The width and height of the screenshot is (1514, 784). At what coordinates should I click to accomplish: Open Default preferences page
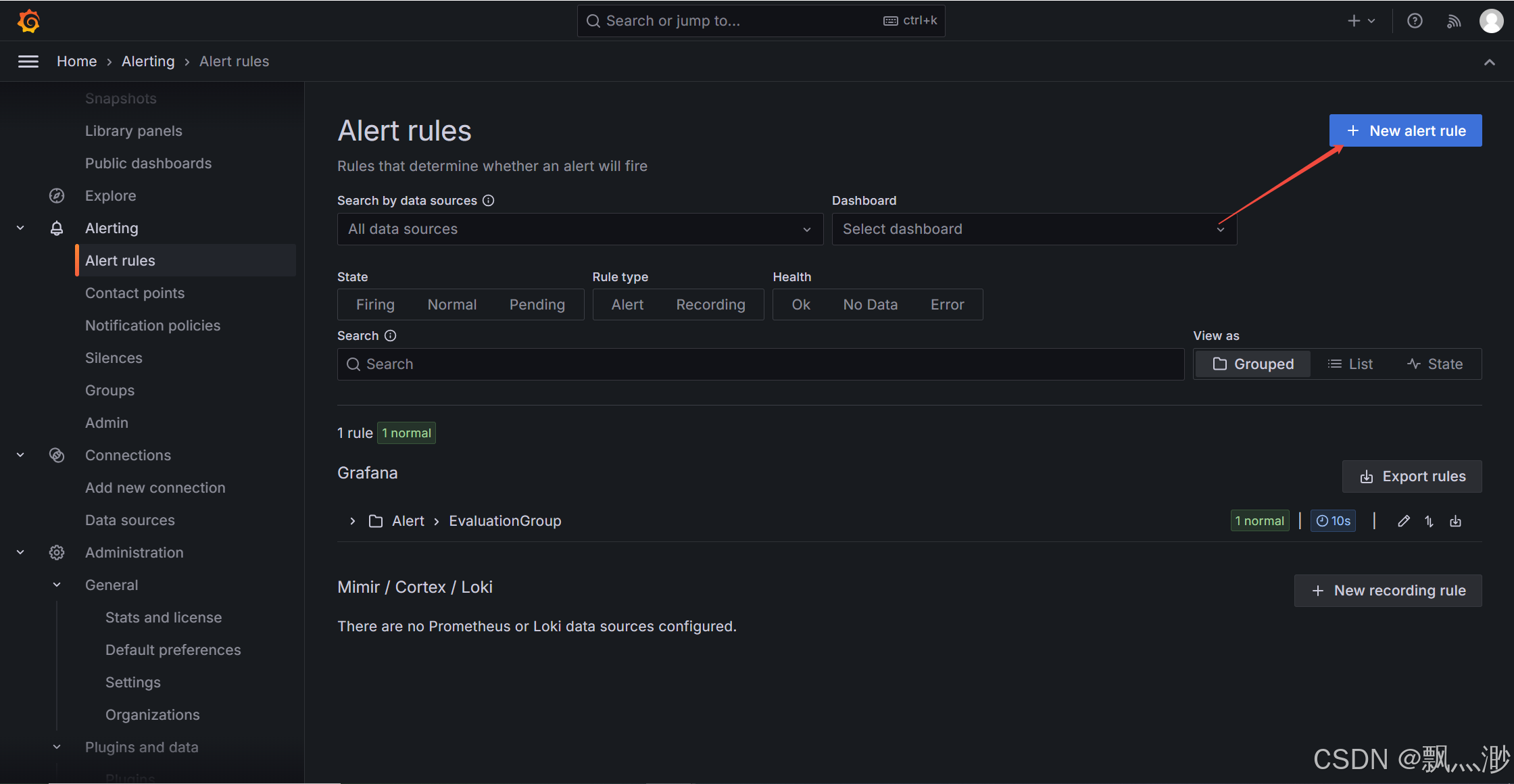tap(173, 650)
